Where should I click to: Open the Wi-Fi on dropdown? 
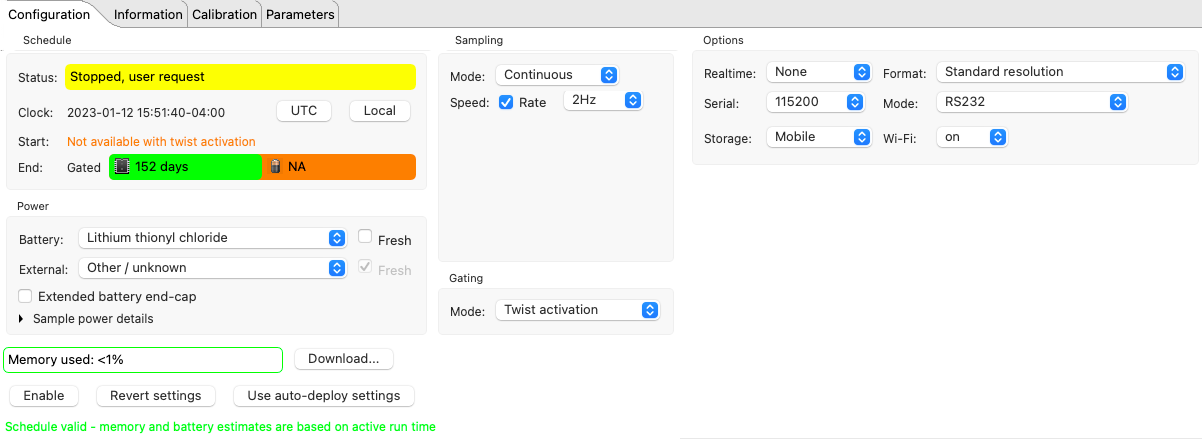(971, 137)
